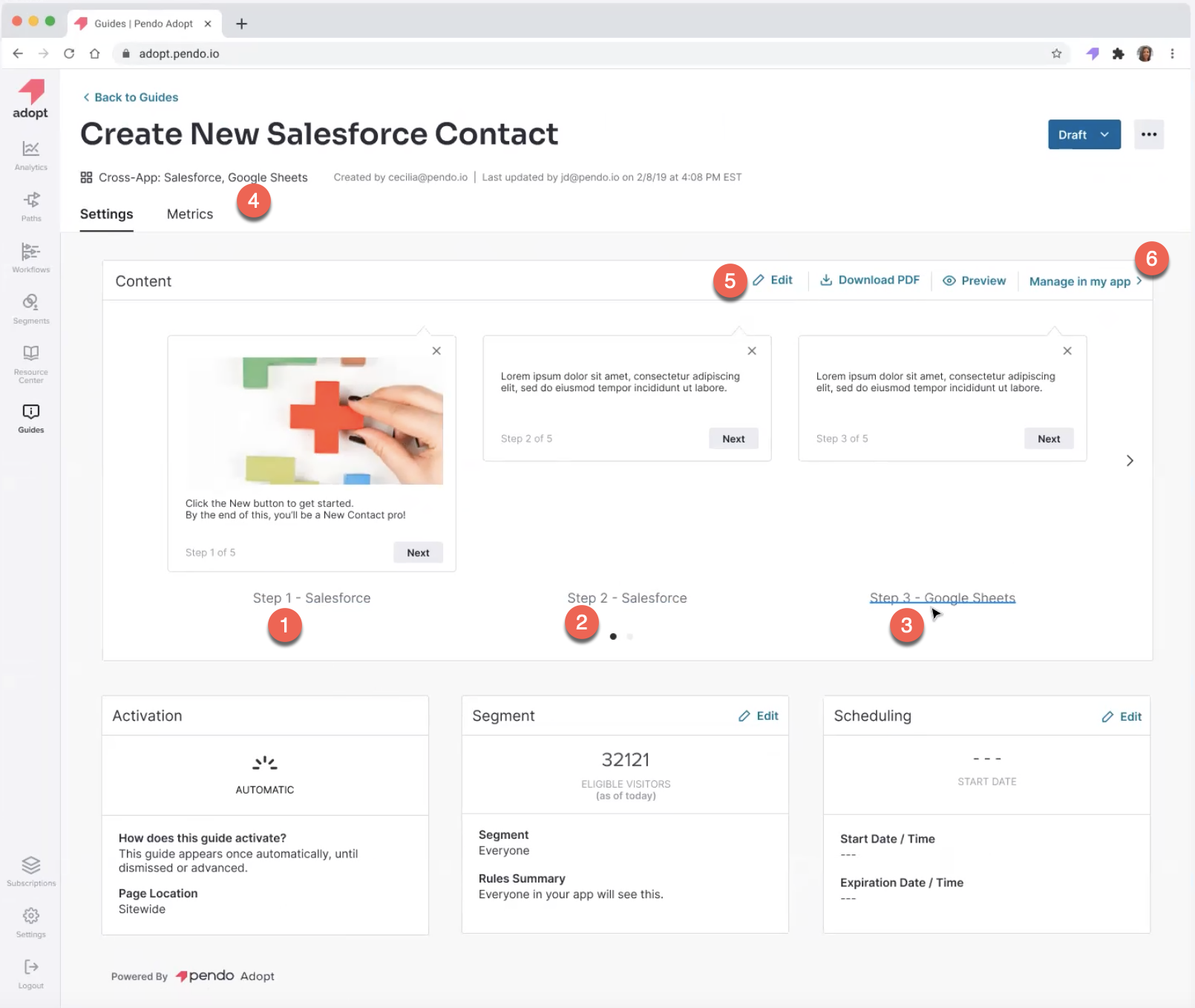Open Manage in my app

click(x=1085, y=281)
